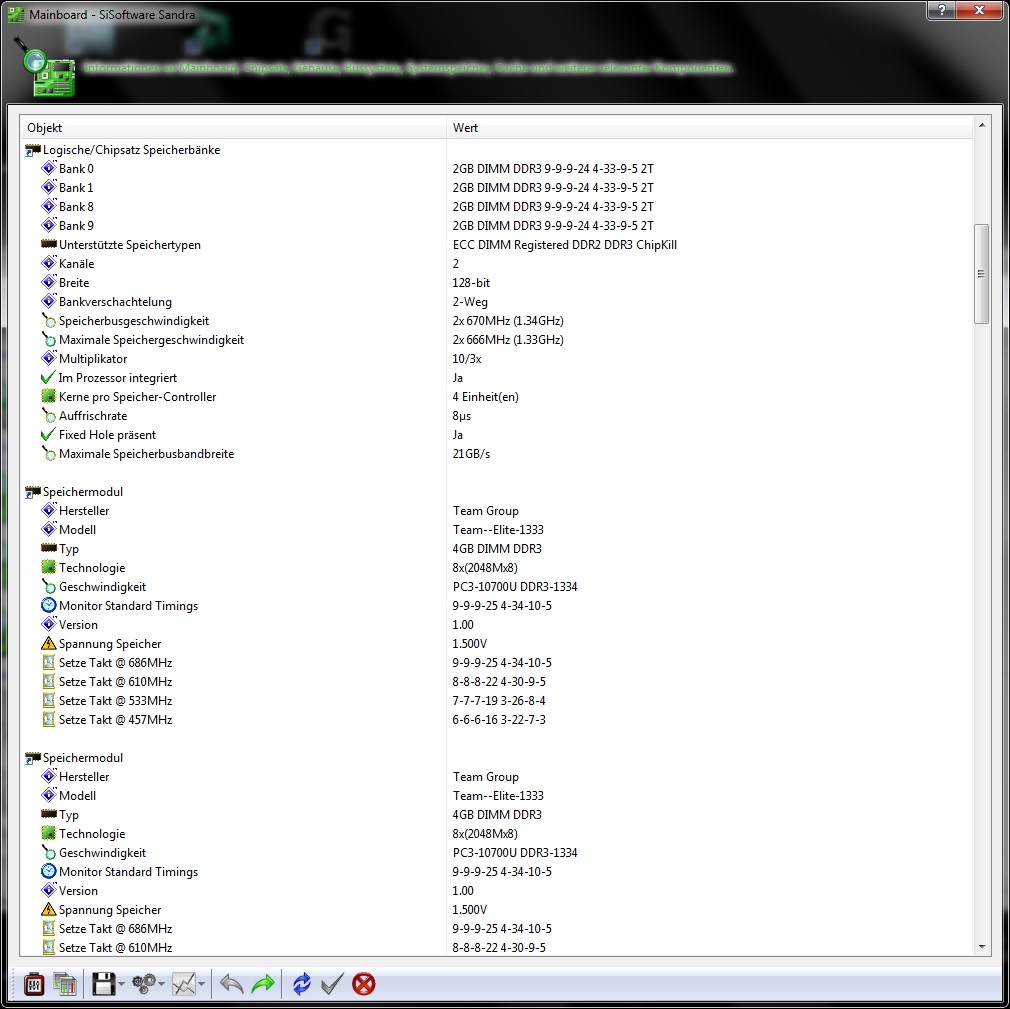Image resolution: width=1010 pixels, height=1009 pixels.
Task: Click the icon beside Setze Takt @ 457MHz
Action: [x=48, y=719]
